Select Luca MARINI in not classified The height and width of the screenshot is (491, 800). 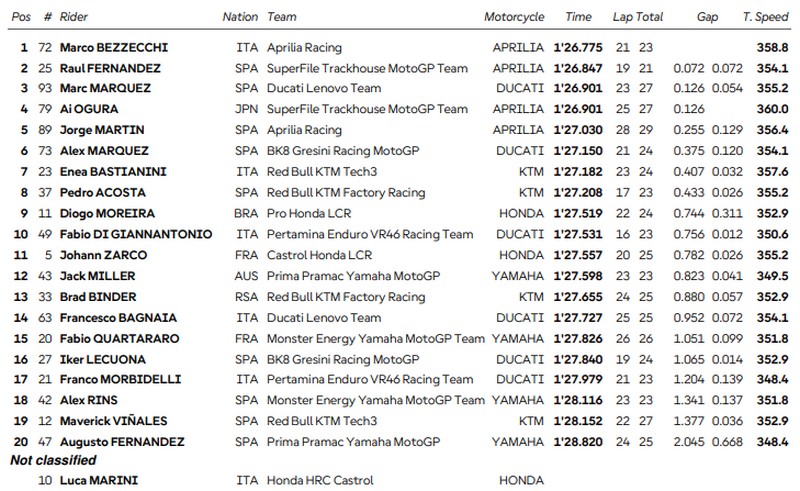(x=98, y=480)
